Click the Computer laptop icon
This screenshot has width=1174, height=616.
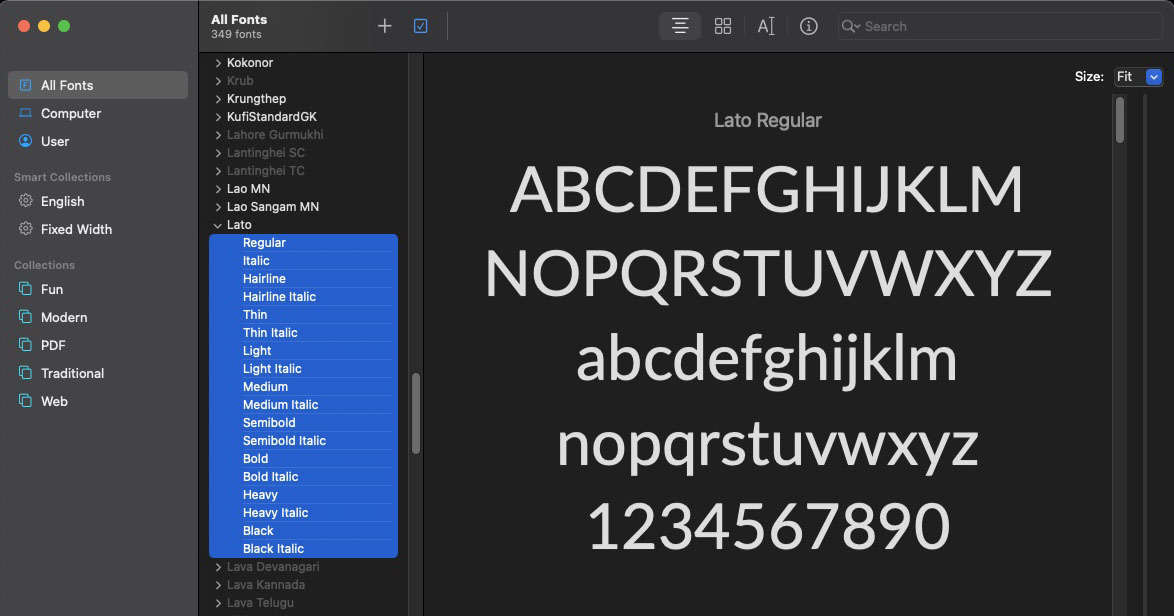[x=25, y=113]
